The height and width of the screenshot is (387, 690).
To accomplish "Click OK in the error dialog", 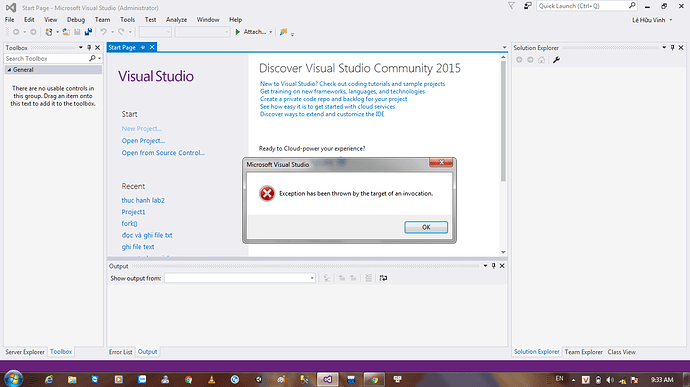I will pyautogui.click(x=426, y=227).
